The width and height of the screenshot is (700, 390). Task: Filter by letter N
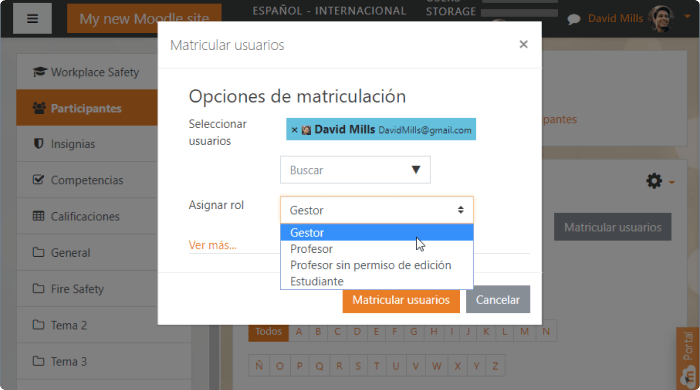point(546,331)
